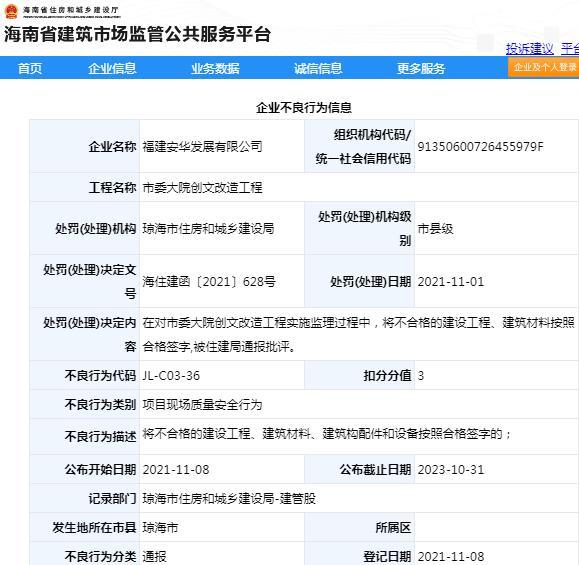Open the 诚信信息 menu
Image resolution: width=579 pixels, height=565 pixels.
pos(318,68)
